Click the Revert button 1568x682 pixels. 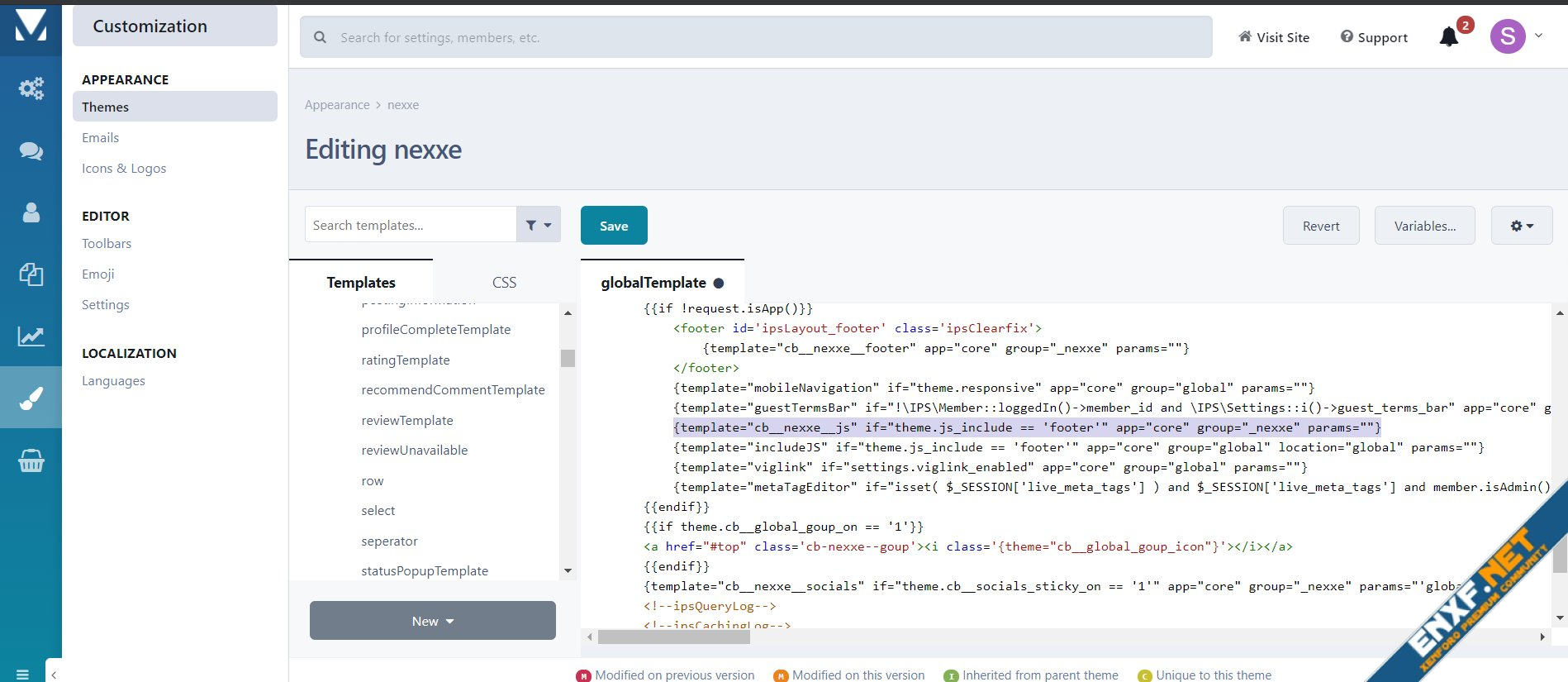point(1320,226)
